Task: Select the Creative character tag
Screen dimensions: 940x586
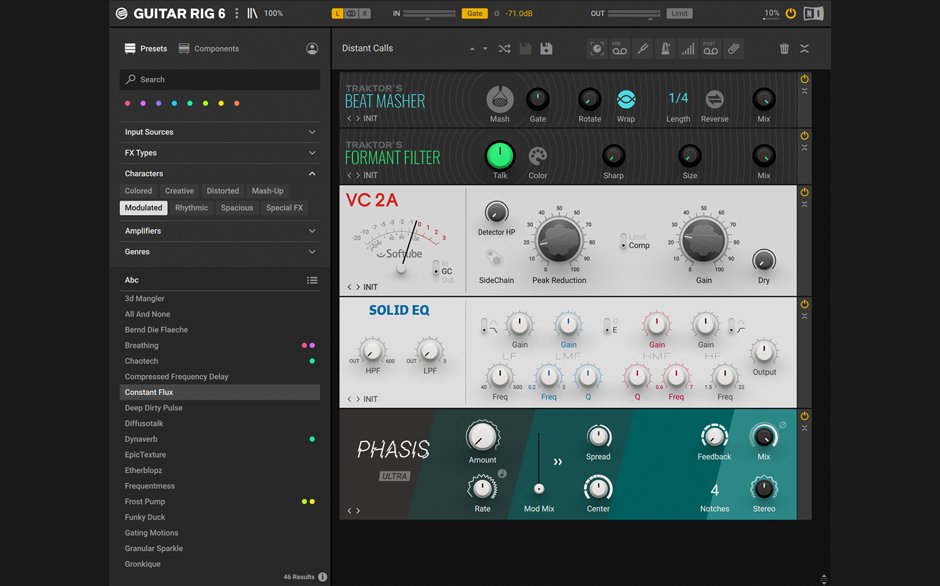Action: tap(179, 191)
